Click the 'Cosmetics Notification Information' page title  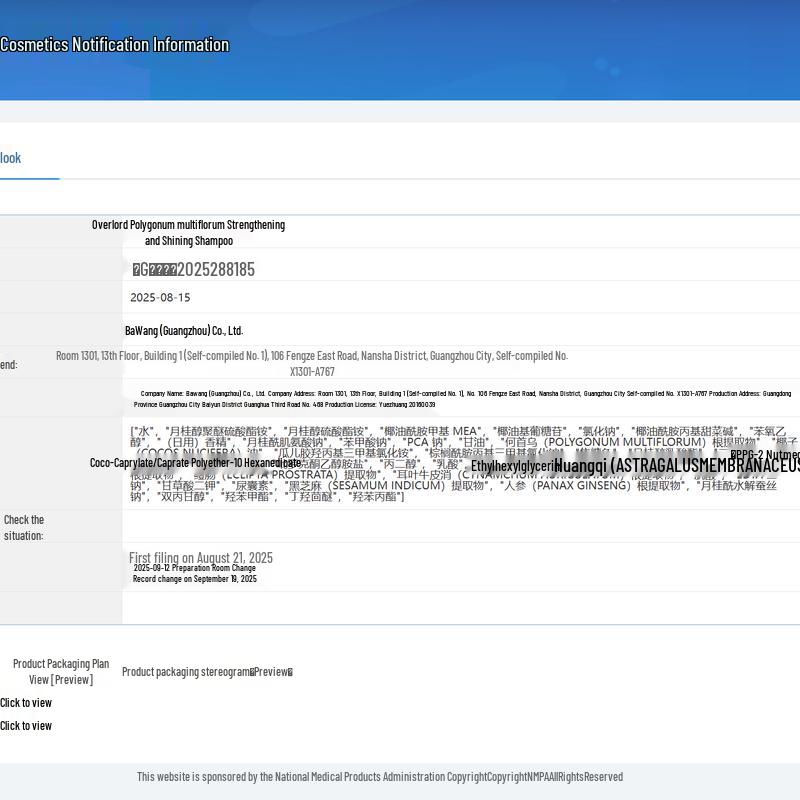coord(114,45)
